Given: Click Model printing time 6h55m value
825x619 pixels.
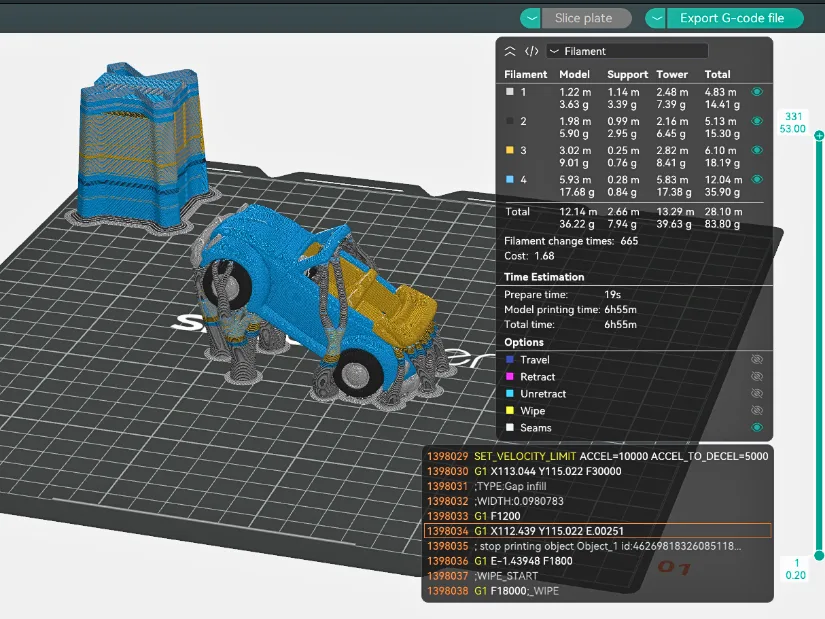Looking at the screenshot, I should click(620, 310).
